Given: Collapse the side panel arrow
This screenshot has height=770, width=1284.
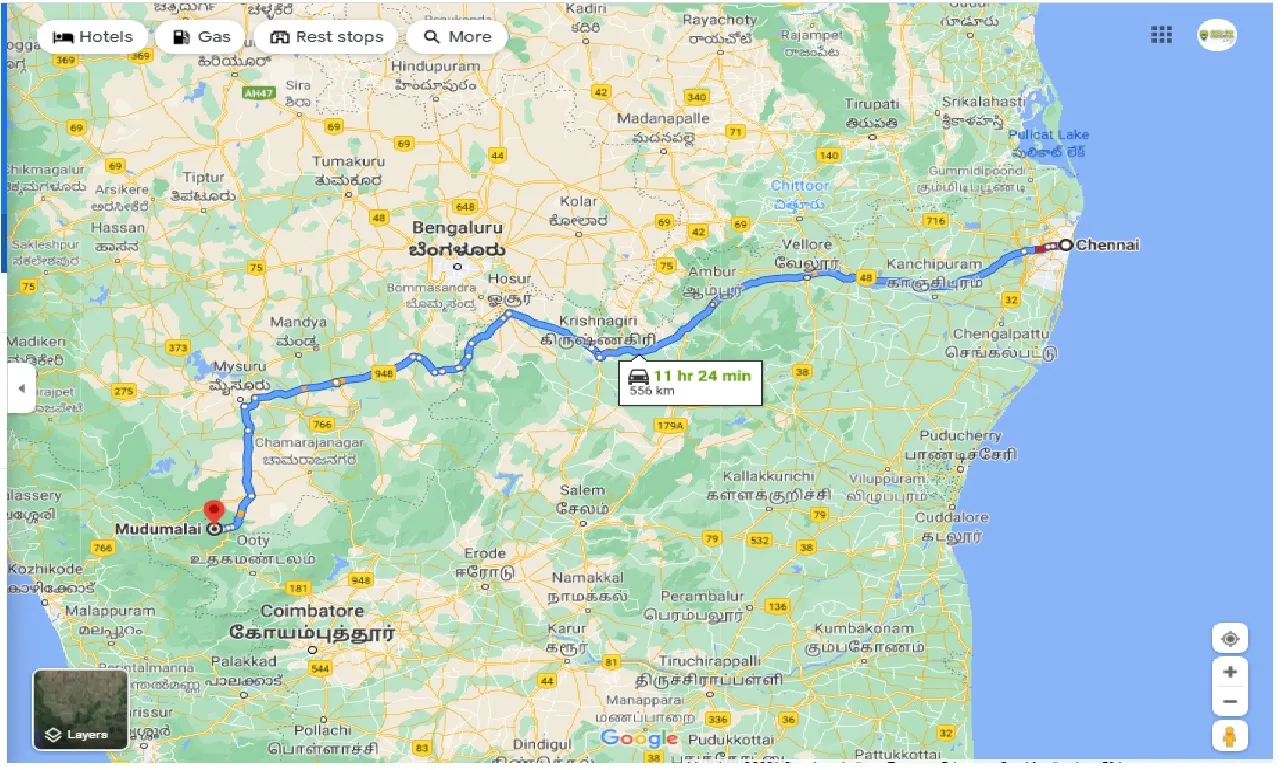Looking at the screenshot, I should tap(21, 388).
